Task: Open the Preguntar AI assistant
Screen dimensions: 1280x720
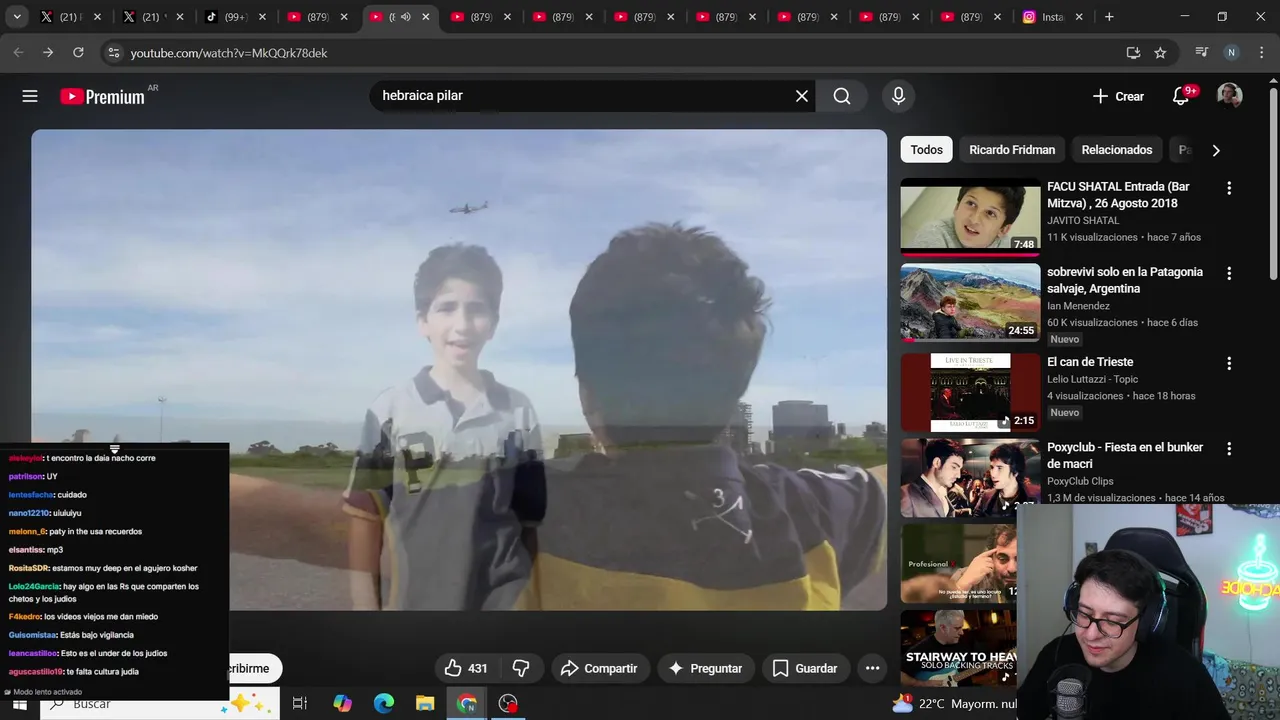Action: (x=705, y=668)
